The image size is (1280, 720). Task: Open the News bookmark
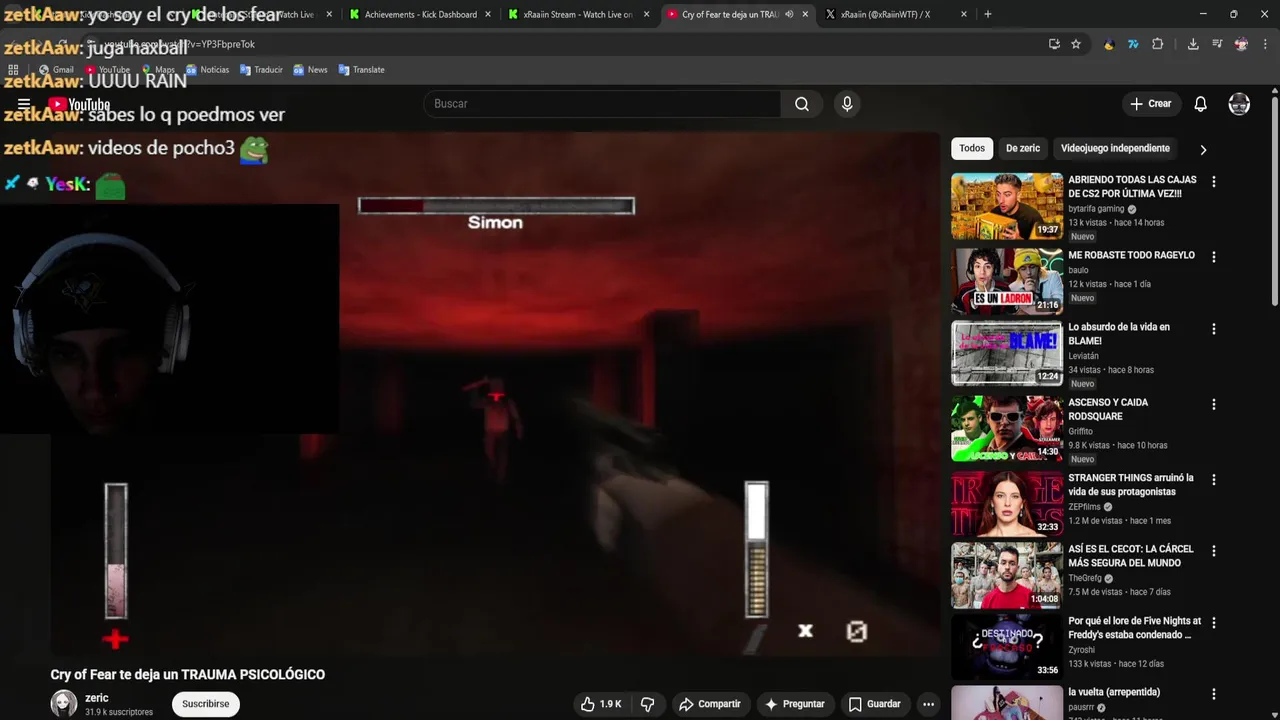(310, 70)
